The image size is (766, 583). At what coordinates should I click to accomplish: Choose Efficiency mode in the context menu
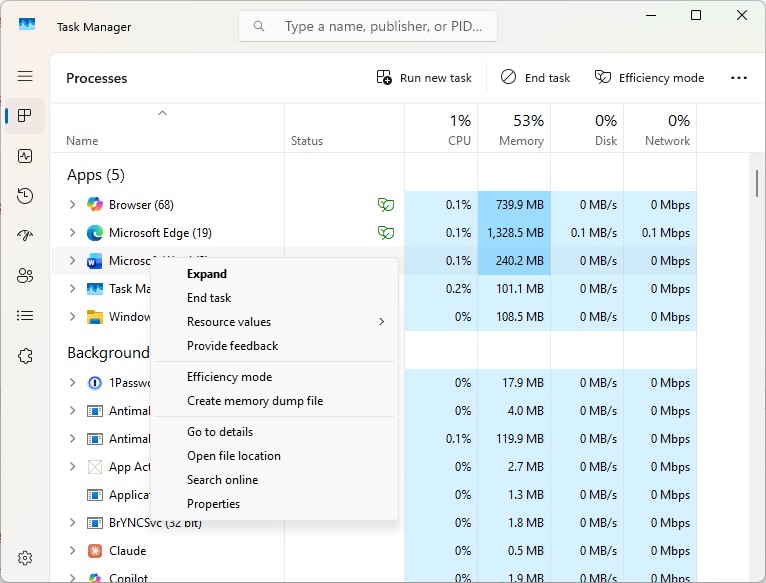tap(275, 377)
